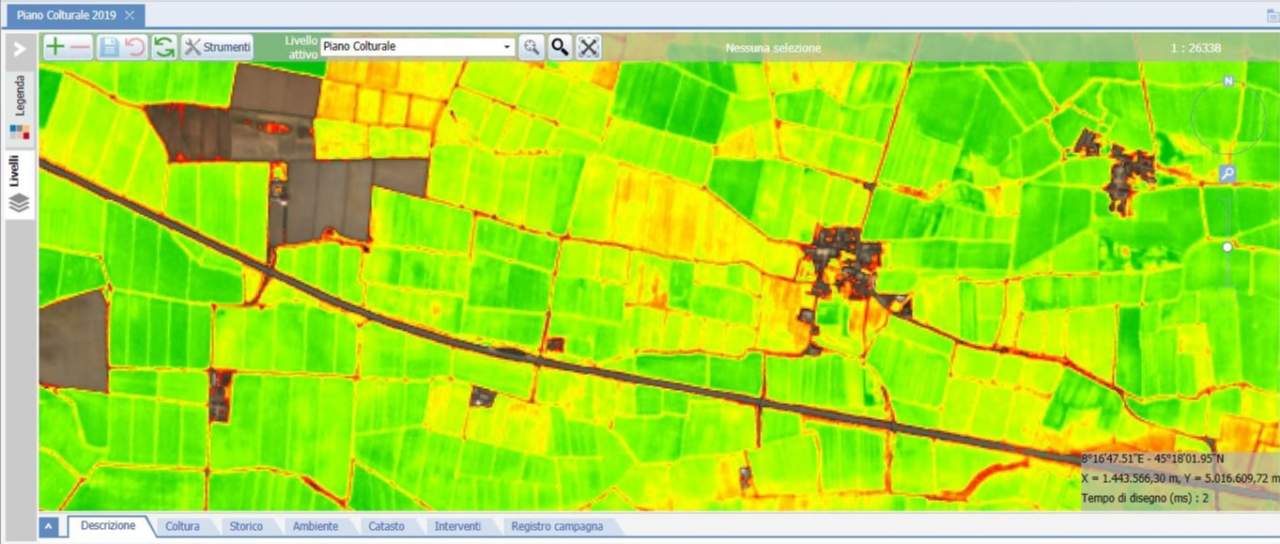Click the green refresh arrows icon
The image size is (1280, 544).
click(164, 47)
